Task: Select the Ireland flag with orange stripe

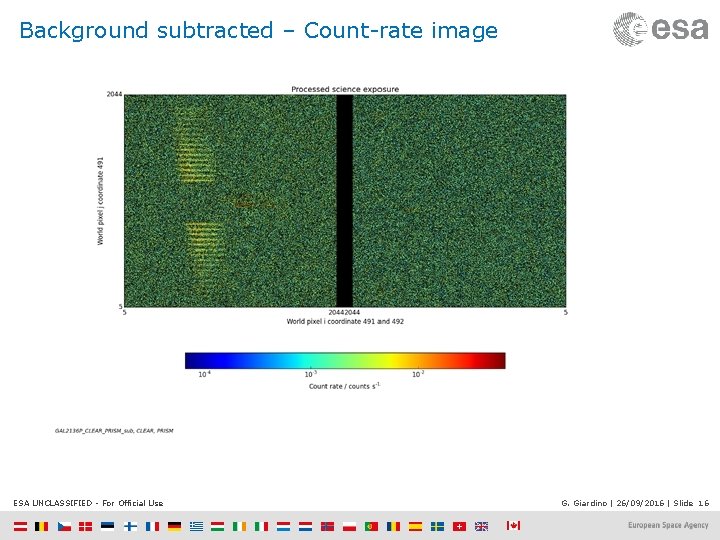Action: [239, 526]
